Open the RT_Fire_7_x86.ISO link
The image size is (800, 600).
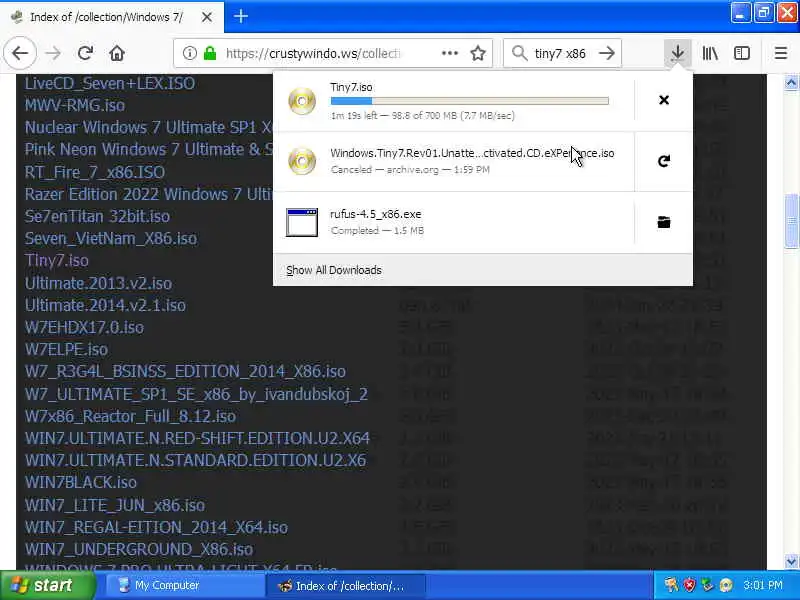[94, 172]
